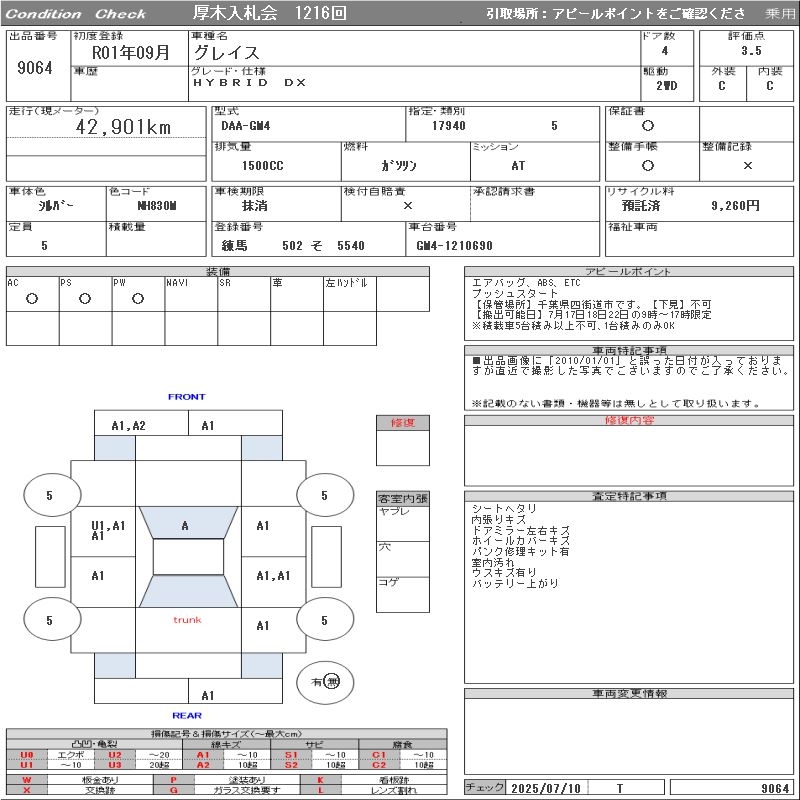
Task: Select the アピールポイント section header
Action: 628,271
